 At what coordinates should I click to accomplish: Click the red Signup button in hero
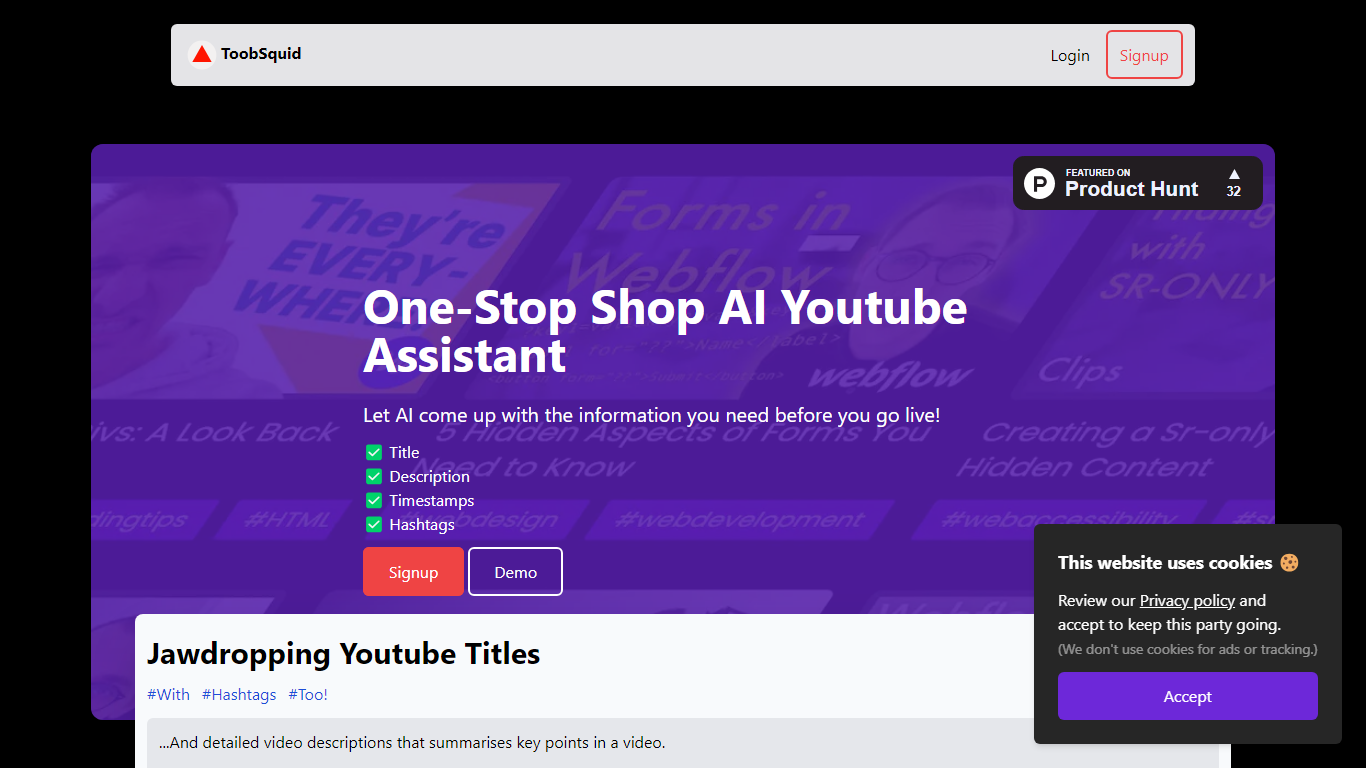(413, 572)
